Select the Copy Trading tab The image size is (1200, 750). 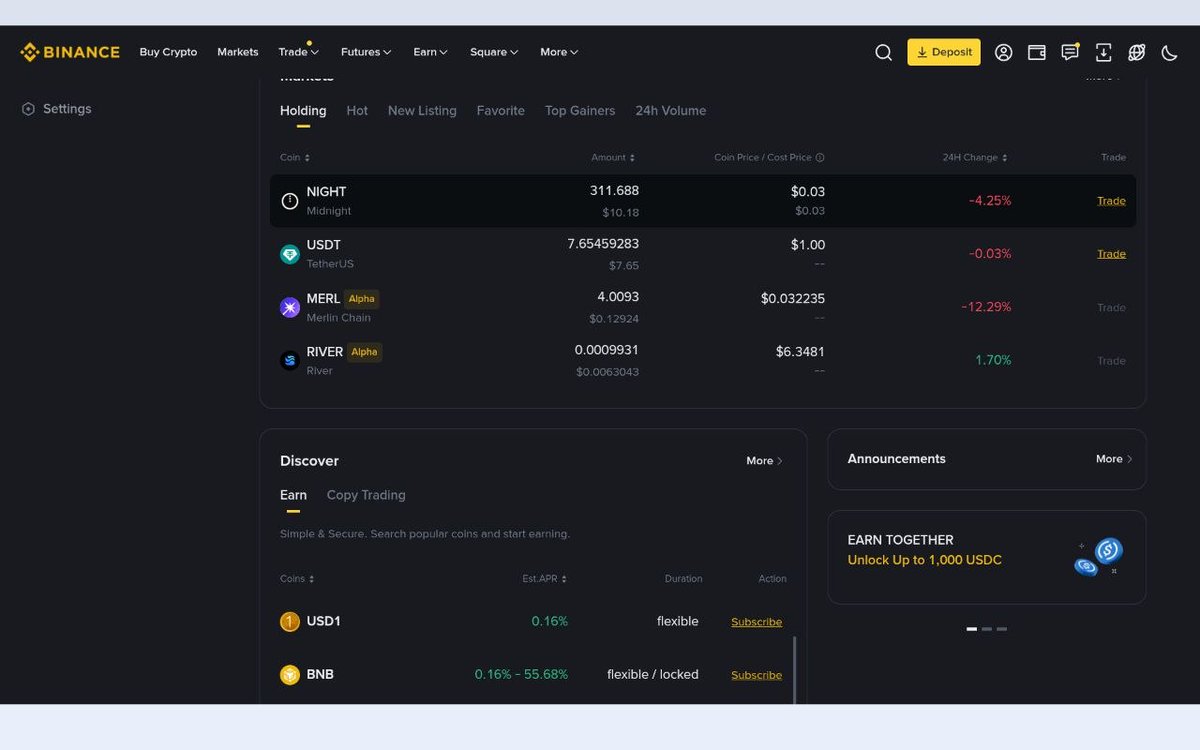366,495
